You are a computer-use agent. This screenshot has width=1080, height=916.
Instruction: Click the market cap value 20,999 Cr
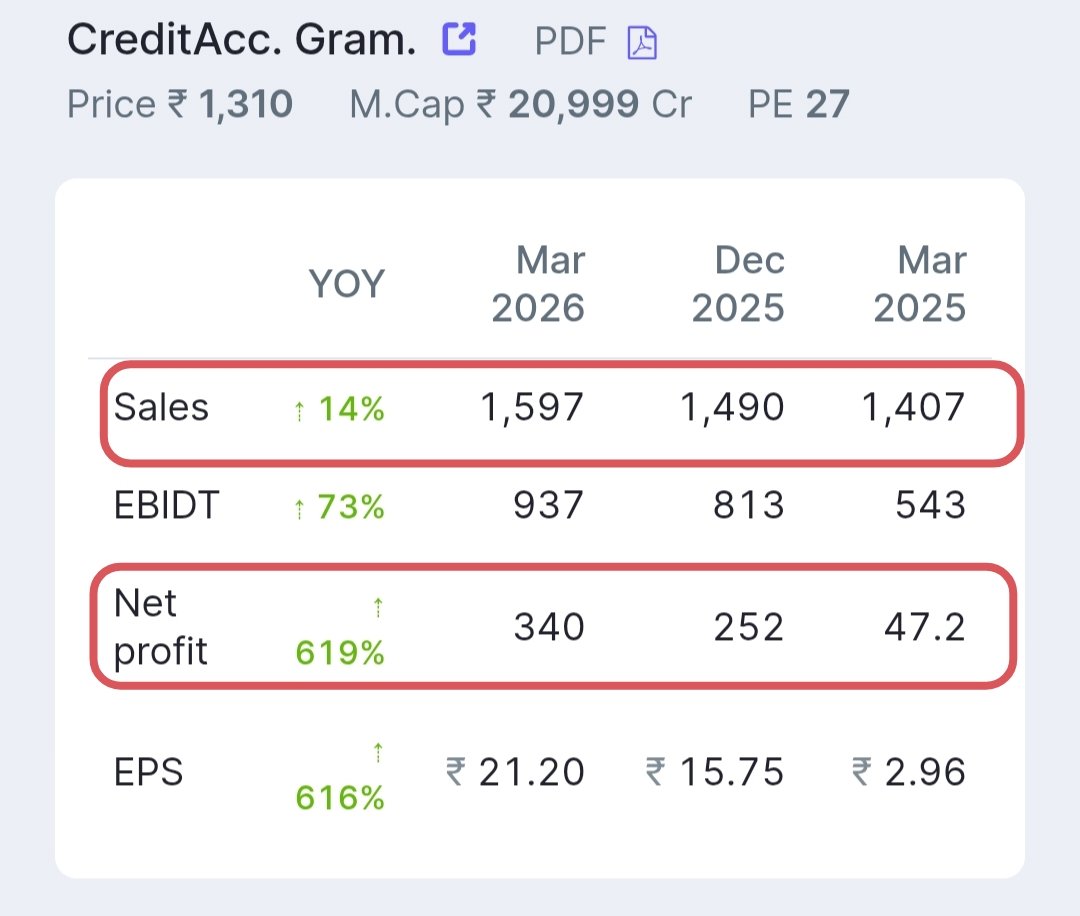(x=599, y=104)
